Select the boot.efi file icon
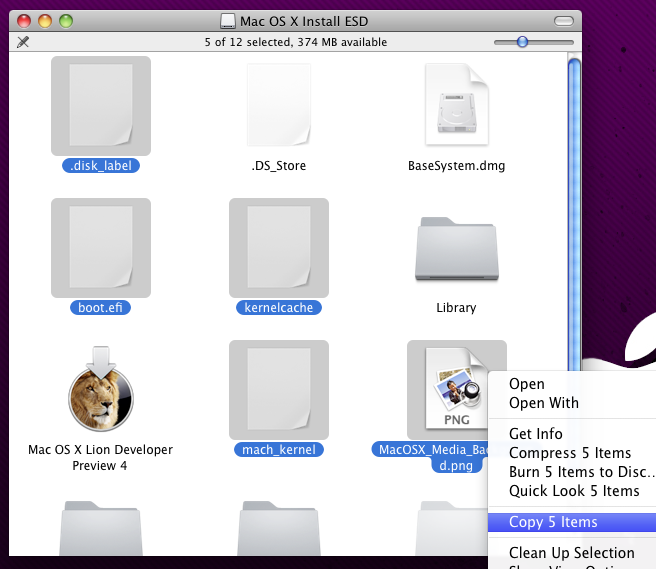This screenshot has width=656, height=569. tap(101, 248)
